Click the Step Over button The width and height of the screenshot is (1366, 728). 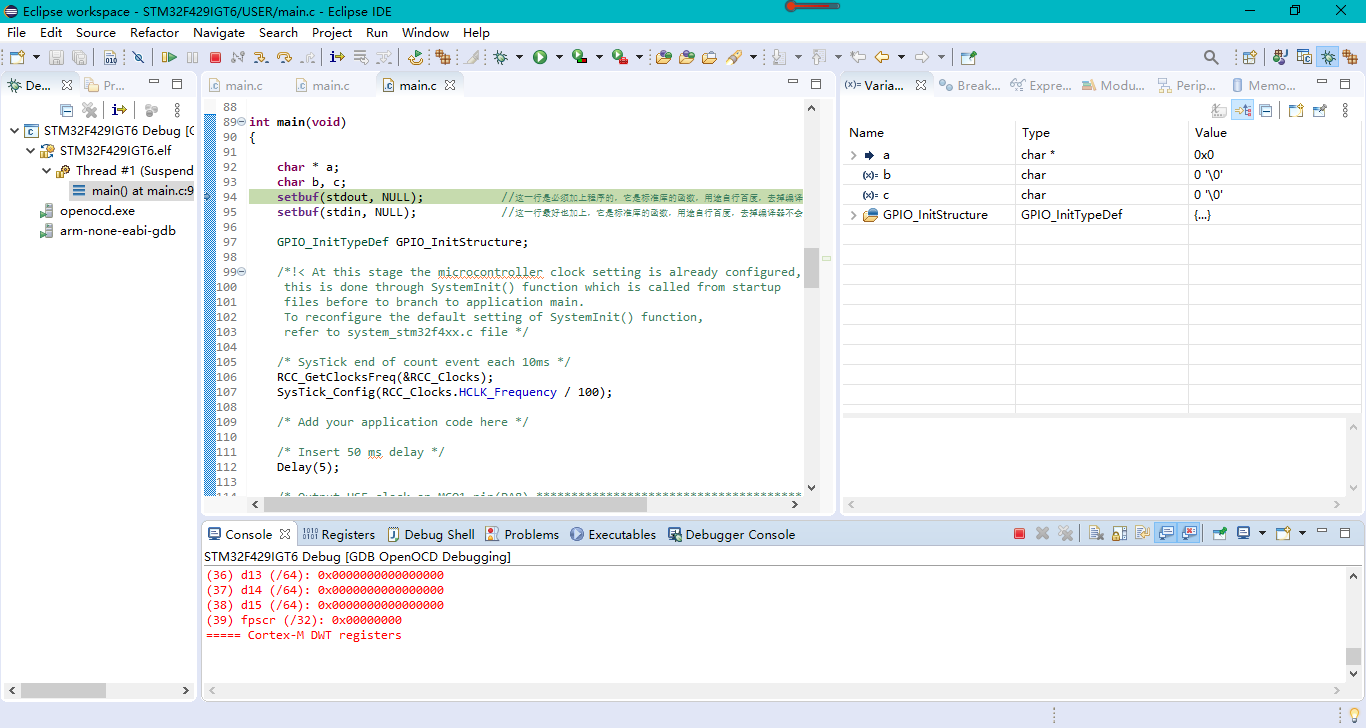click(284, 57)
